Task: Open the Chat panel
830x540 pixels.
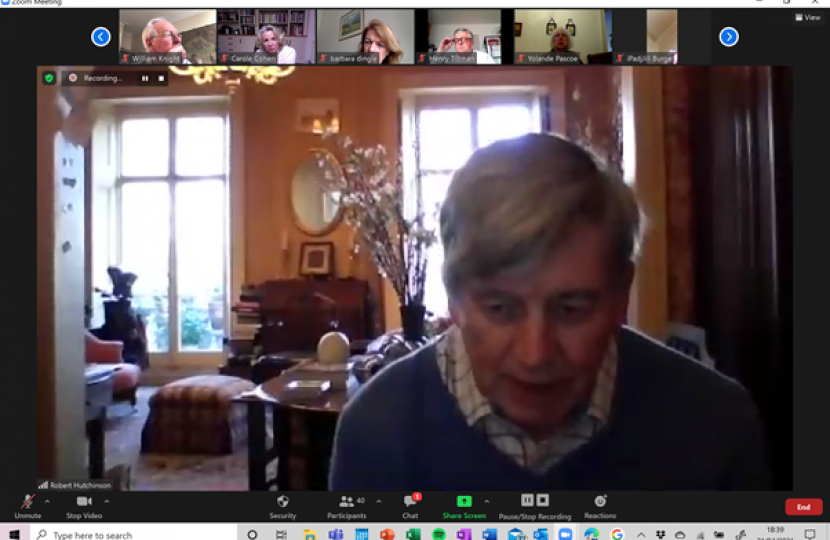Action: point(410,503)
